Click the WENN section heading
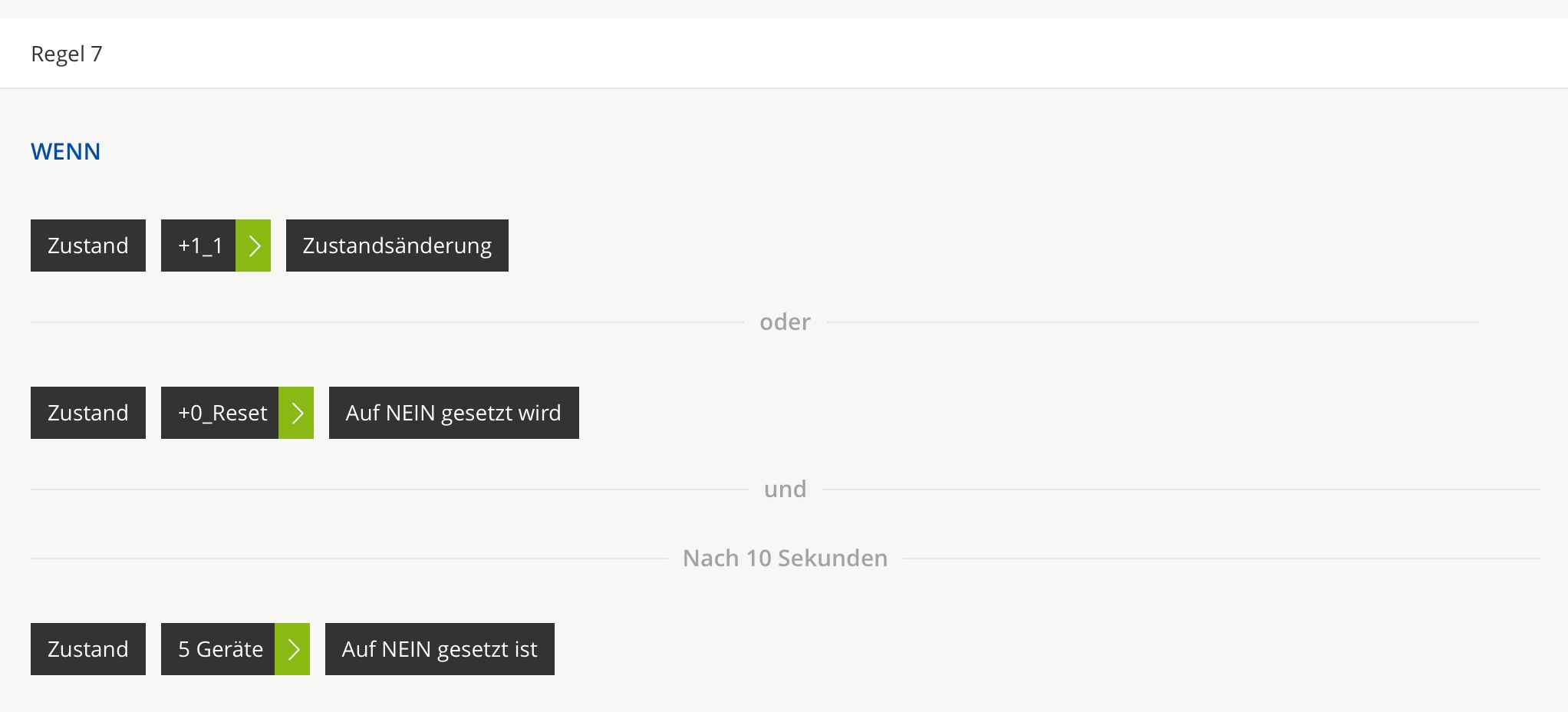 (66, 152)
